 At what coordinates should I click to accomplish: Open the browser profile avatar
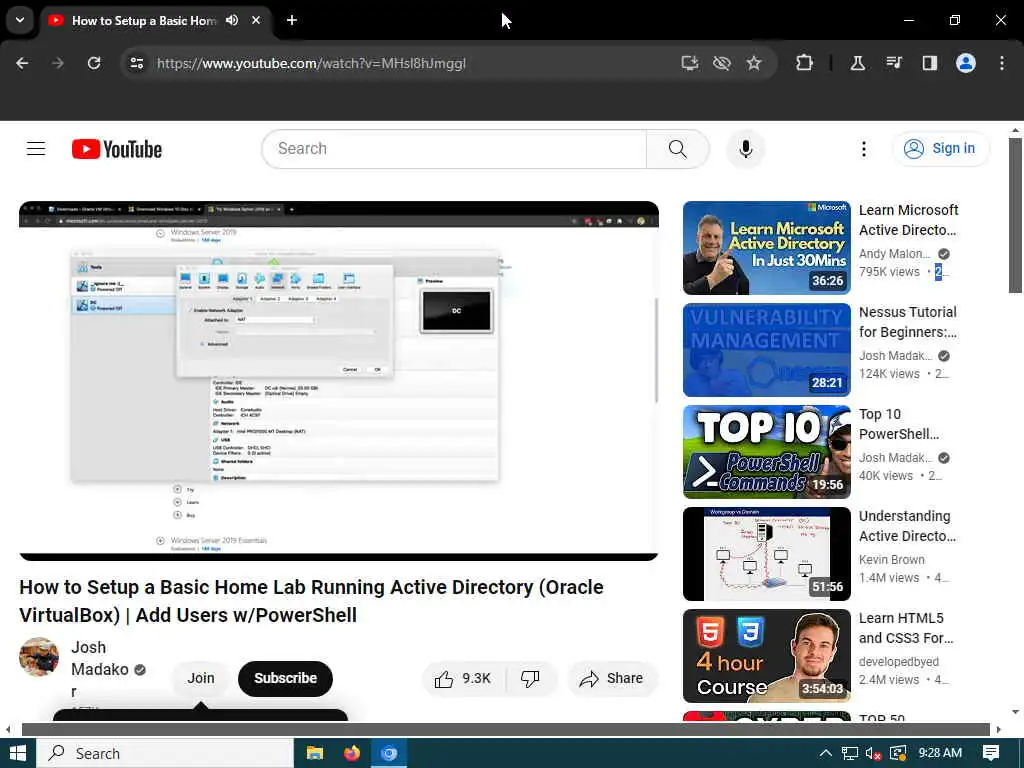(x=966, y=63)
